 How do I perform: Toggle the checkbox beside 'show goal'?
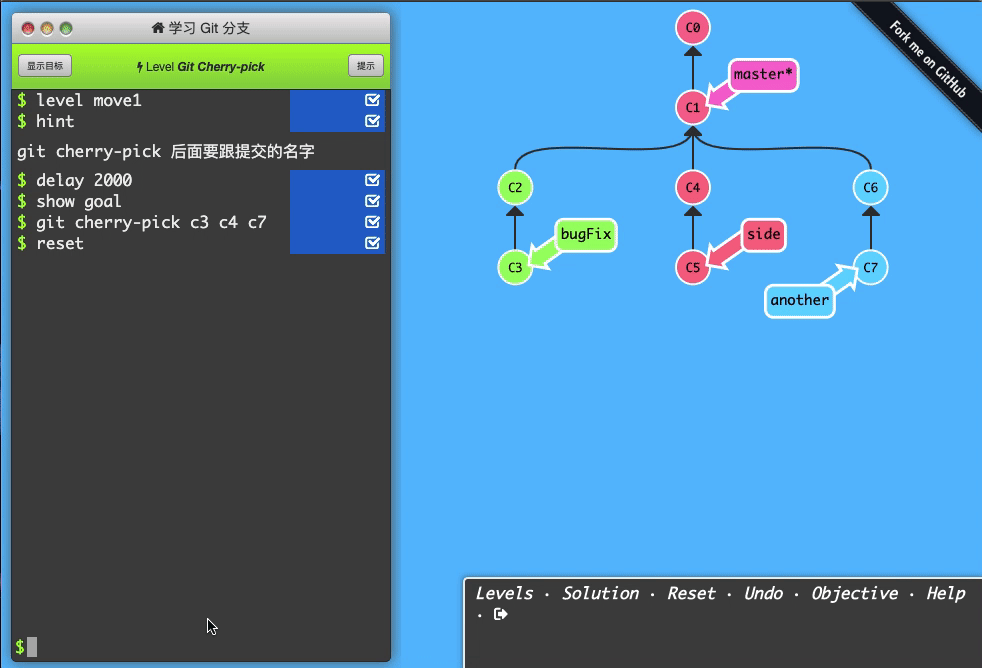click(372, 201)
